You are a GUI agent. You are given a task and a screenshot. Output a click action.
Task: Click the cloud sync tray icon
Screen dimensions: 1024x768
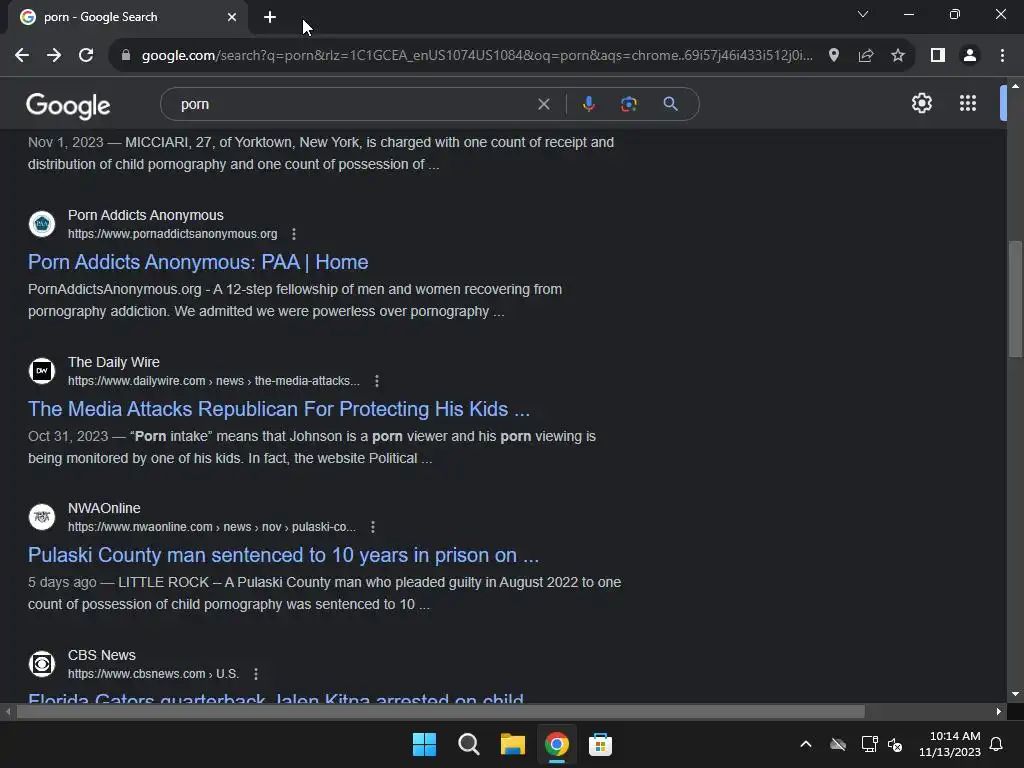[x=838, y=744]
